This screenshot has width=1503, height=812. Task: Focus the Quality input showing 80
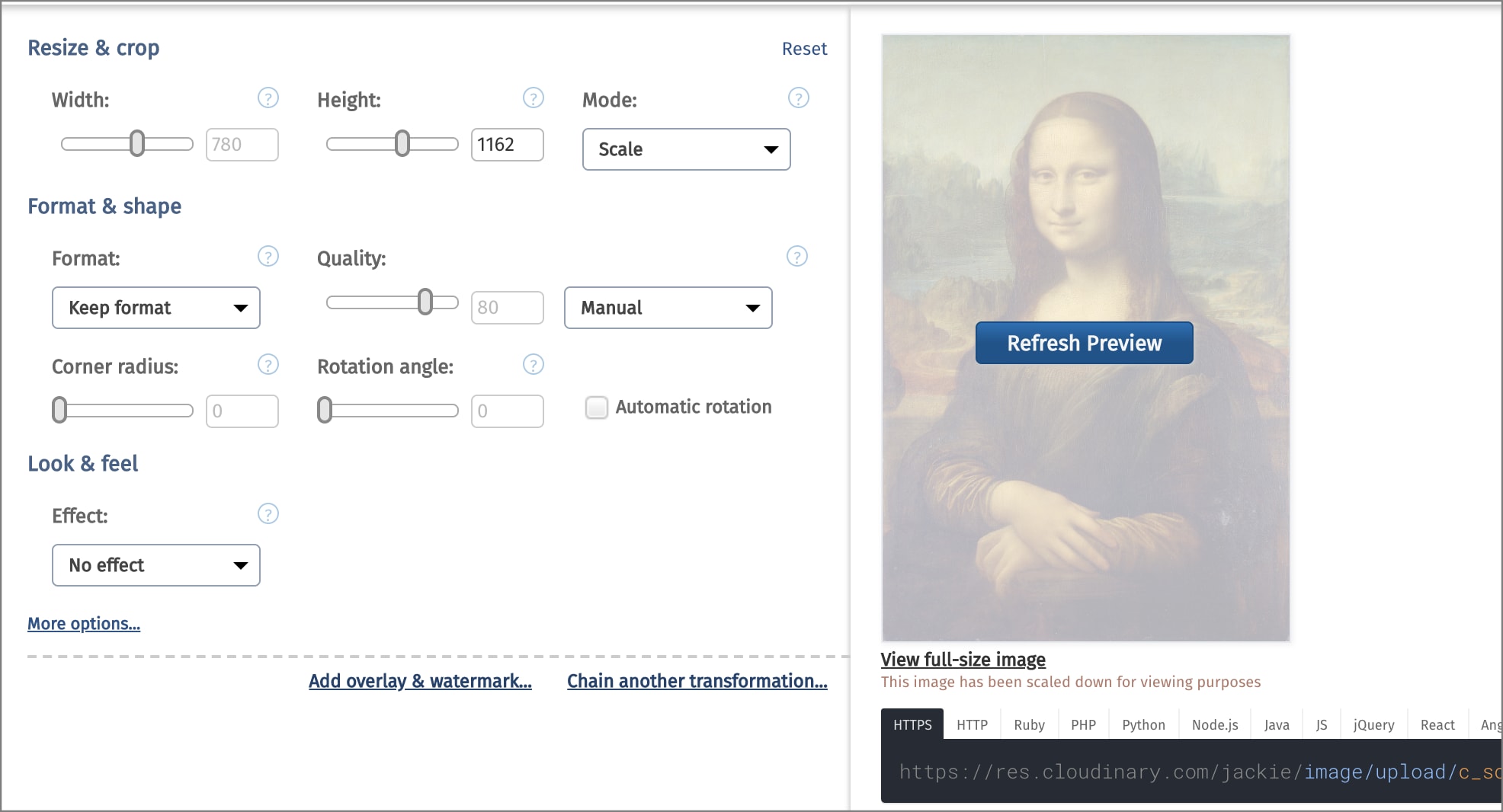pyautogui.click(x=508, y=308)
